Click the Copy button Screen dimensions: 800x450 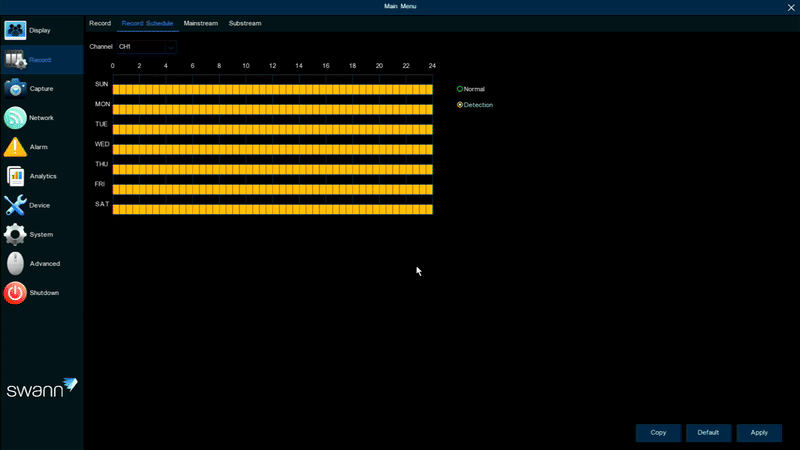click(658, 432)
